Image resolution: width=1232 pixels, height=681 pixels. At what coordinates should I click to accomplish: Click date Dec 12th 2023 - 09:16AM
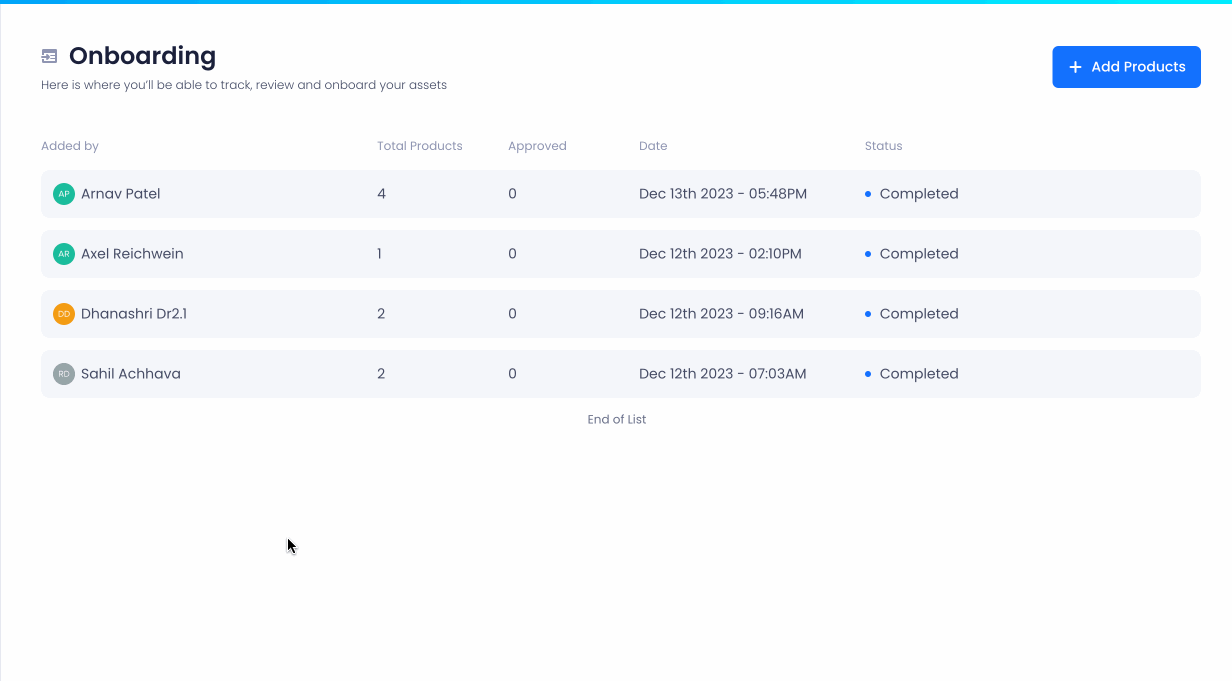721,314
